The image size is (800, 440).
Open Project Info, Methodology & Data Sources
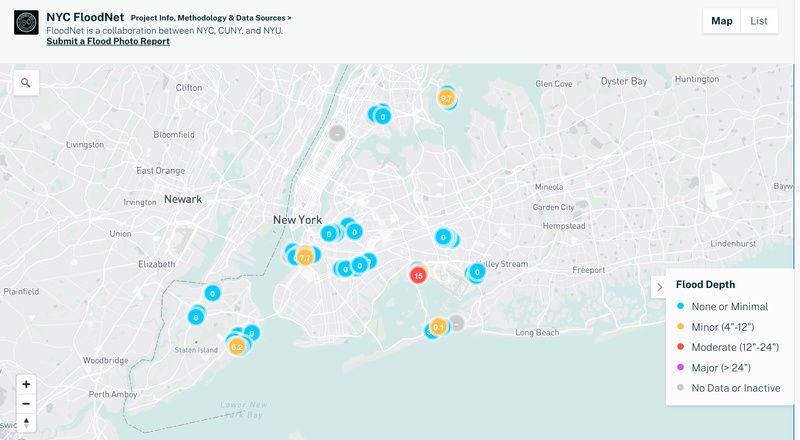click(x=211, y=18)
